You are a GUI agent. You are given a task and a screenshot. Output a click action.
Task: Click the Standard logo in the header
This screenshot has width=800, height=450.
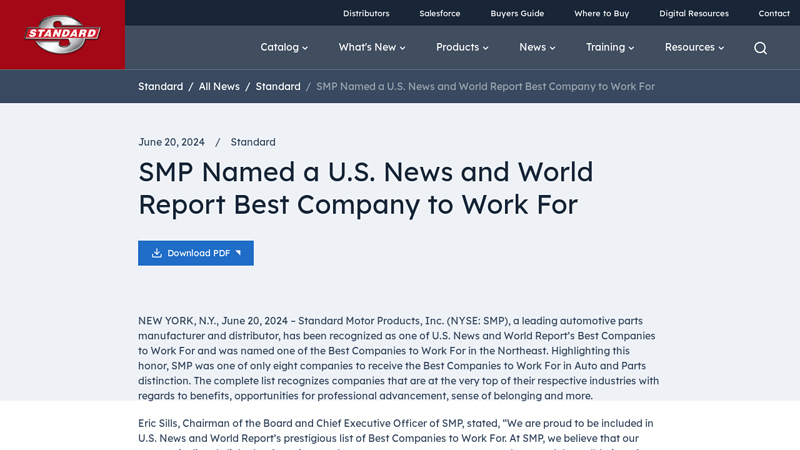click(62, 34)
